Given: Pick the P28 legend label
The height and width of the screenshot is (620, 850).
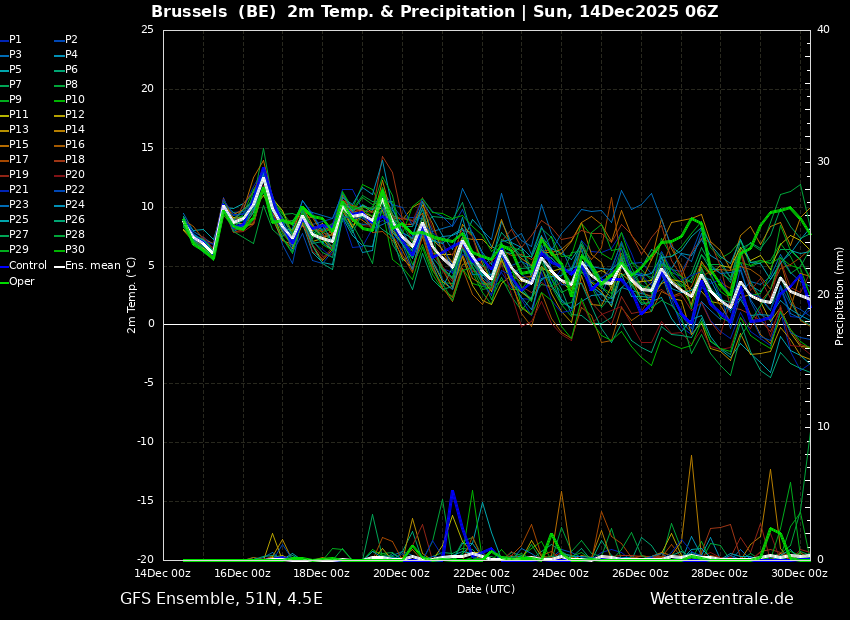Looking at the screenshot, I should click(75, 235).
